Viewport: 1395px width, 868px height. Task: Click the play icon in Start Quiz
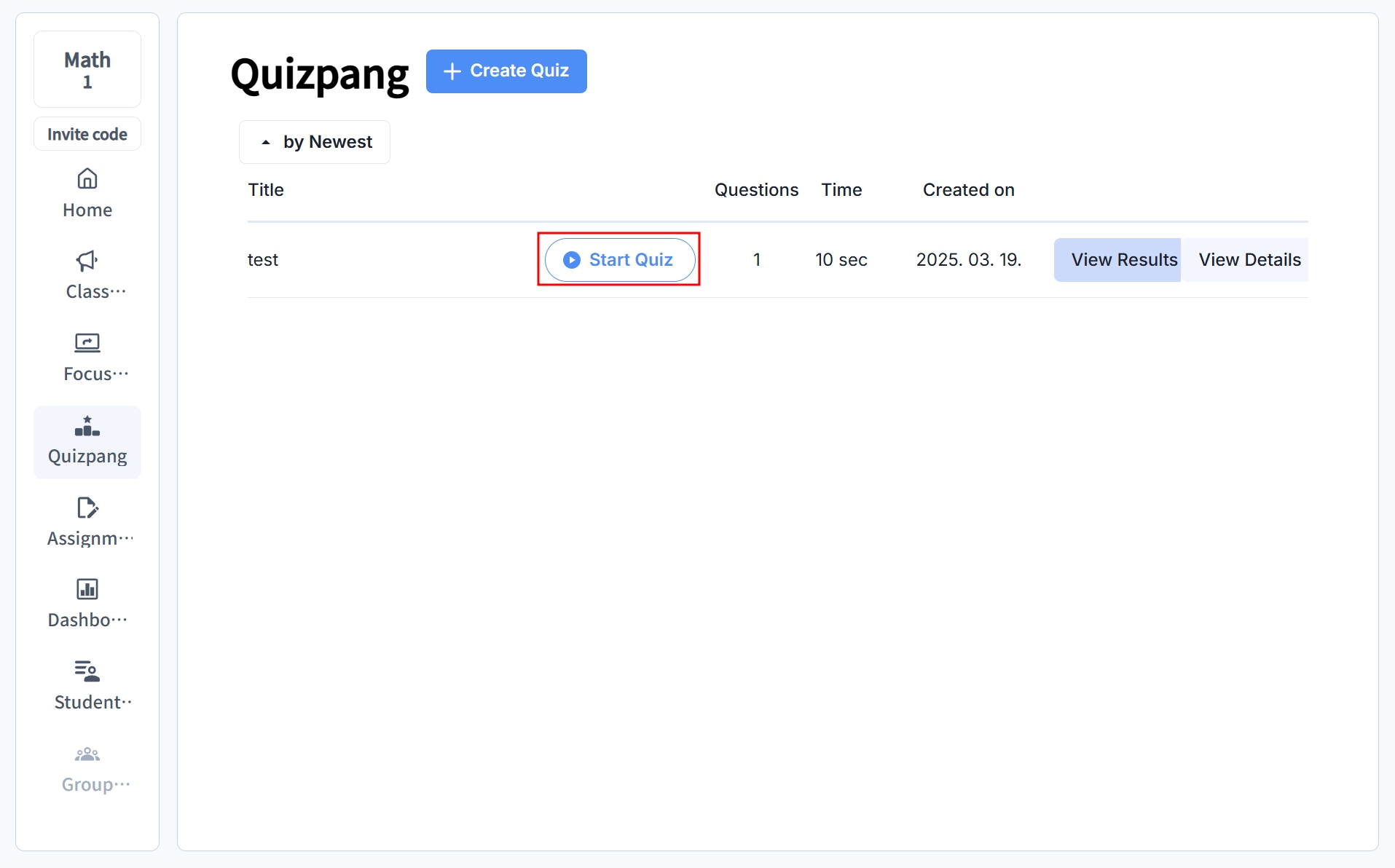[572, 260]
